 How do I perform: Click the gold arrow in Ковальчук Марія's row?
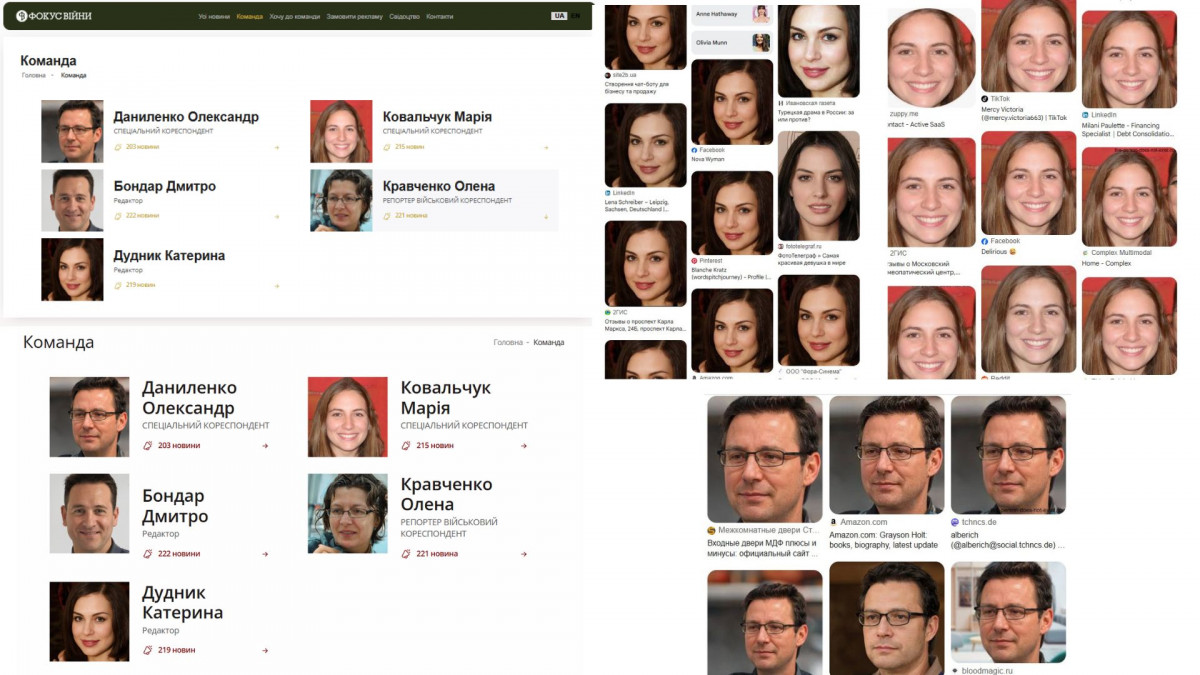tap(546, 147)
